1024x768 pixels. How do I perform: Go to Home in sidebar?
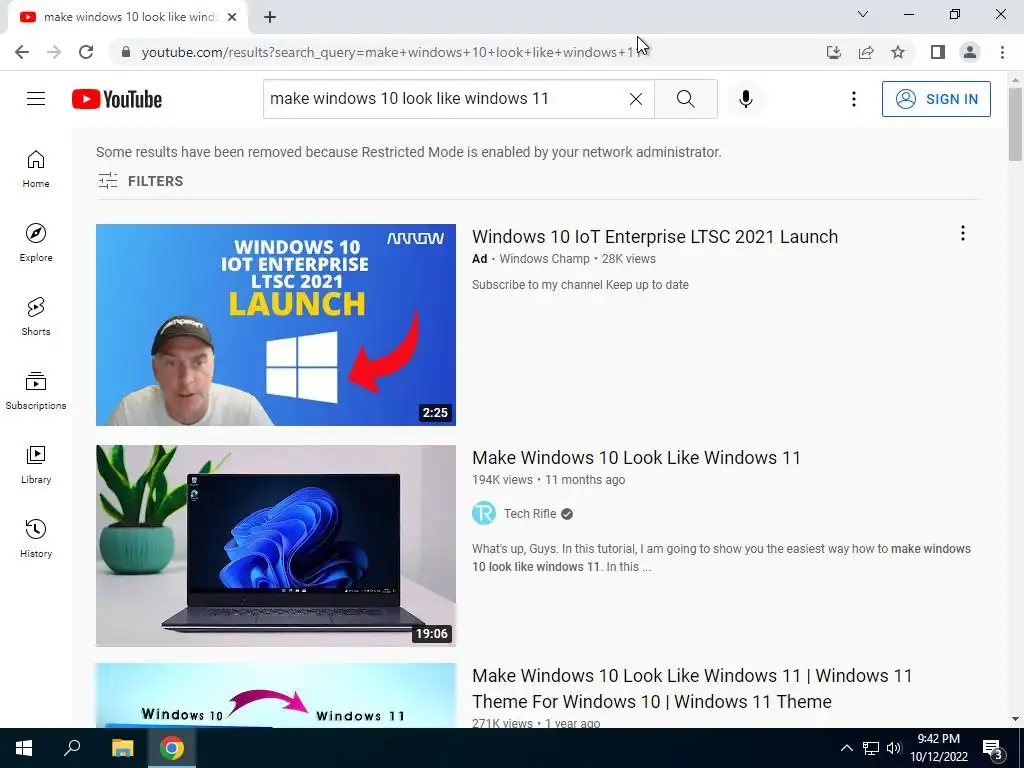[36, 169]
